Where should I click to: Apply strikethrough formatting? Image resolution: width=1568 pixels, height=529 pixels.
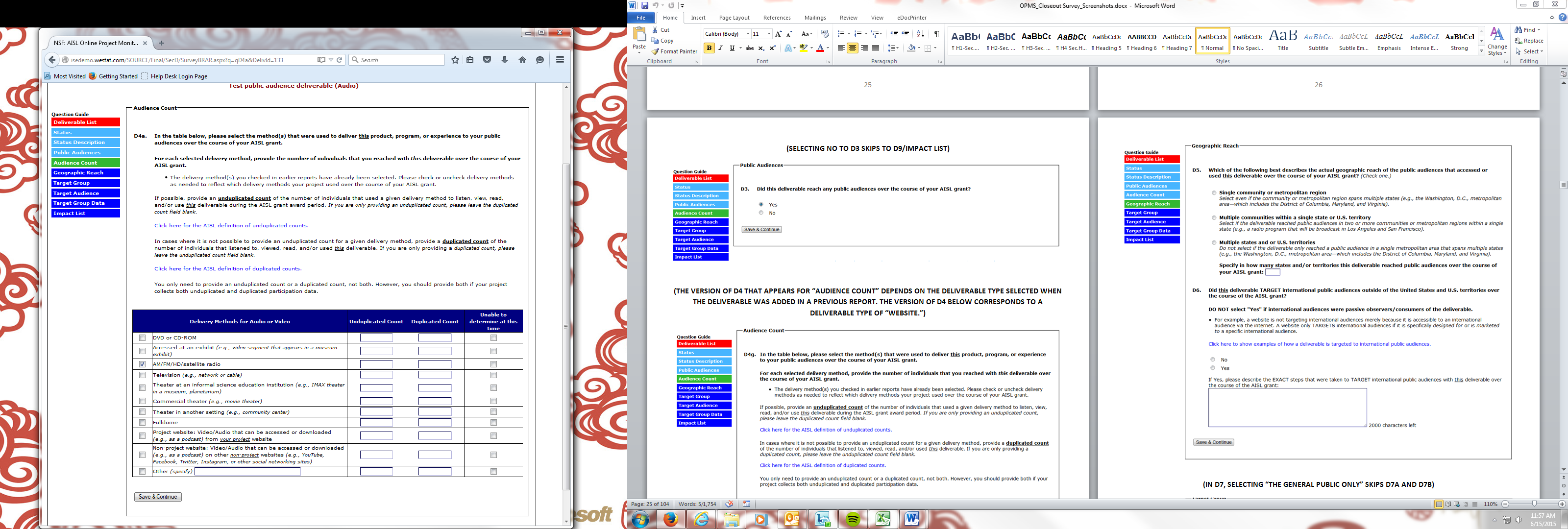point(749,48)
